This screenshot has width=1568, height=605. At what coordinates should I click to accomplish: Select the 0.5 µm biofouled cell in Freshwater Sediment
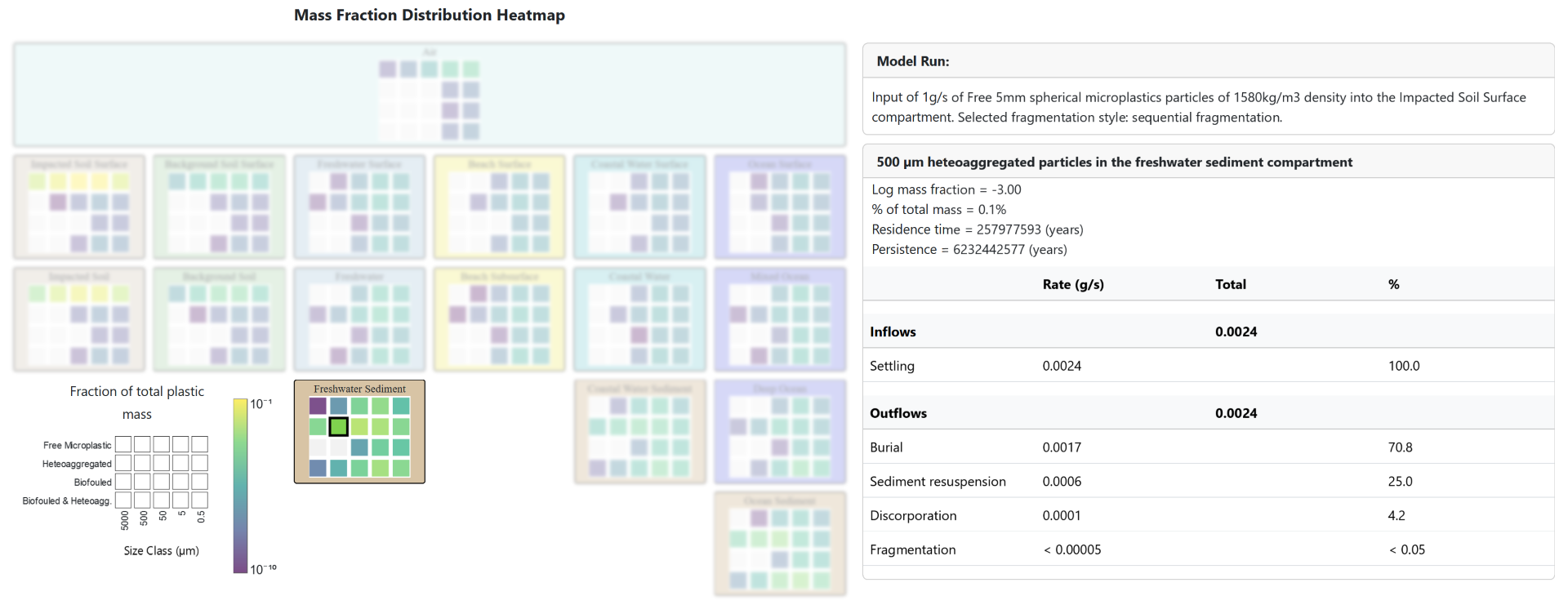point(401,447)
